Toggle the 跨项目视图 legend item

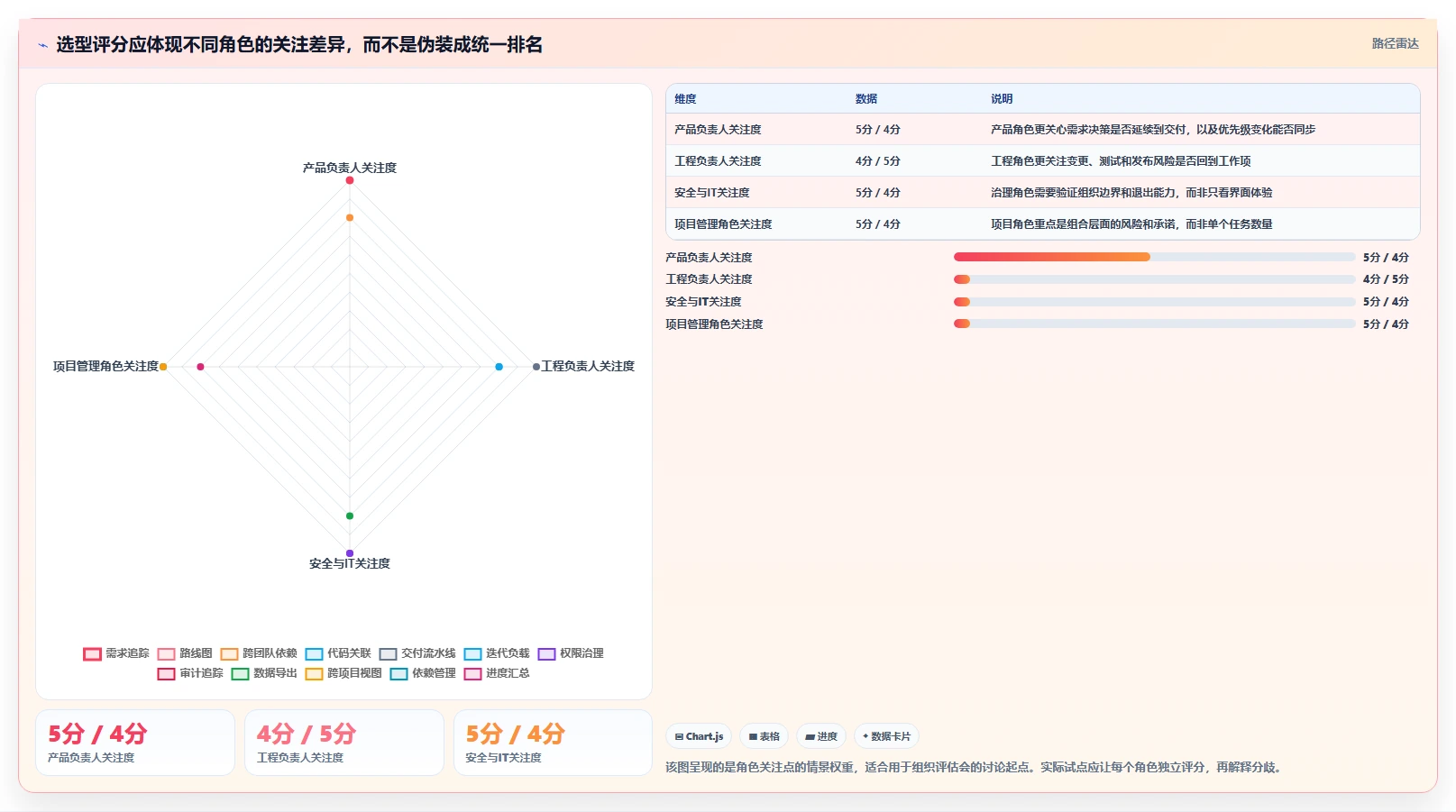(343, 673)
